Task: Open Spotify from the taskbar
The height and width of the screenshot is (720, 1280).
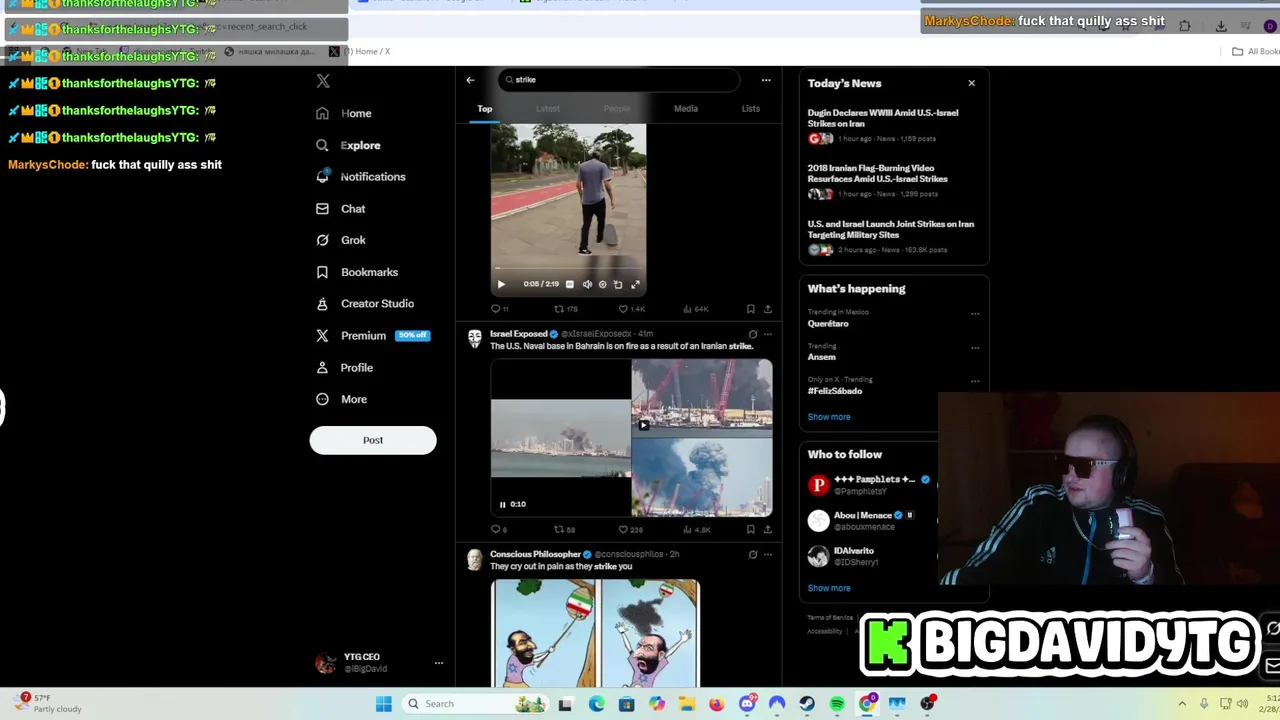Action: coord(837,704)
